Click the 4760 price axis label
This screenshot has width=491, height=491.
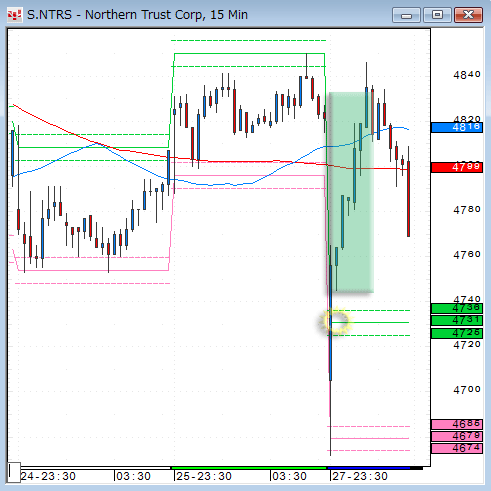pos(467,255)
